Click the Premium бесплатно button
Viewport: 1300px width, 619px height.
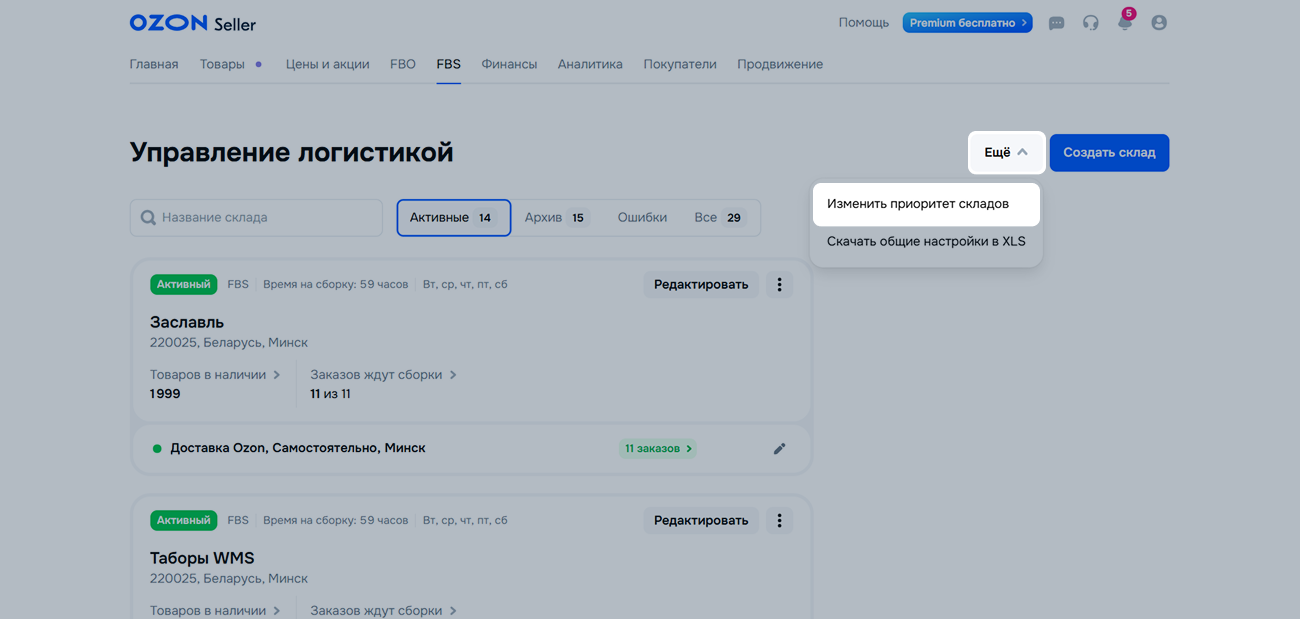[x=966, y=23]
